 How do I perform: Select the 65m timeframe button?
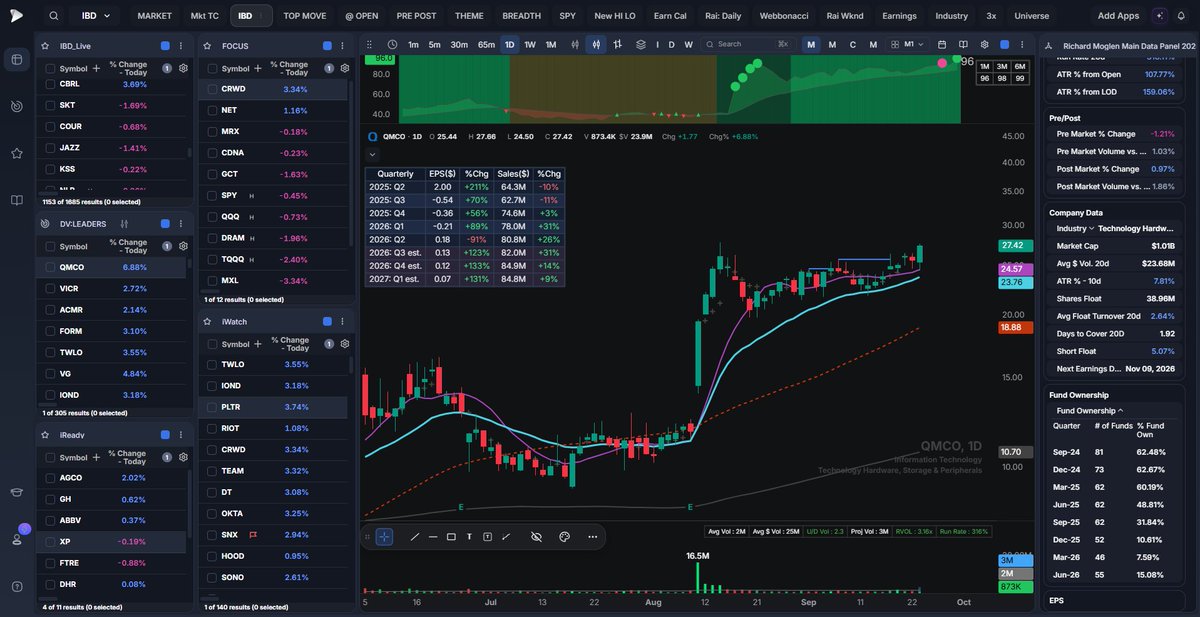point(486,44)
